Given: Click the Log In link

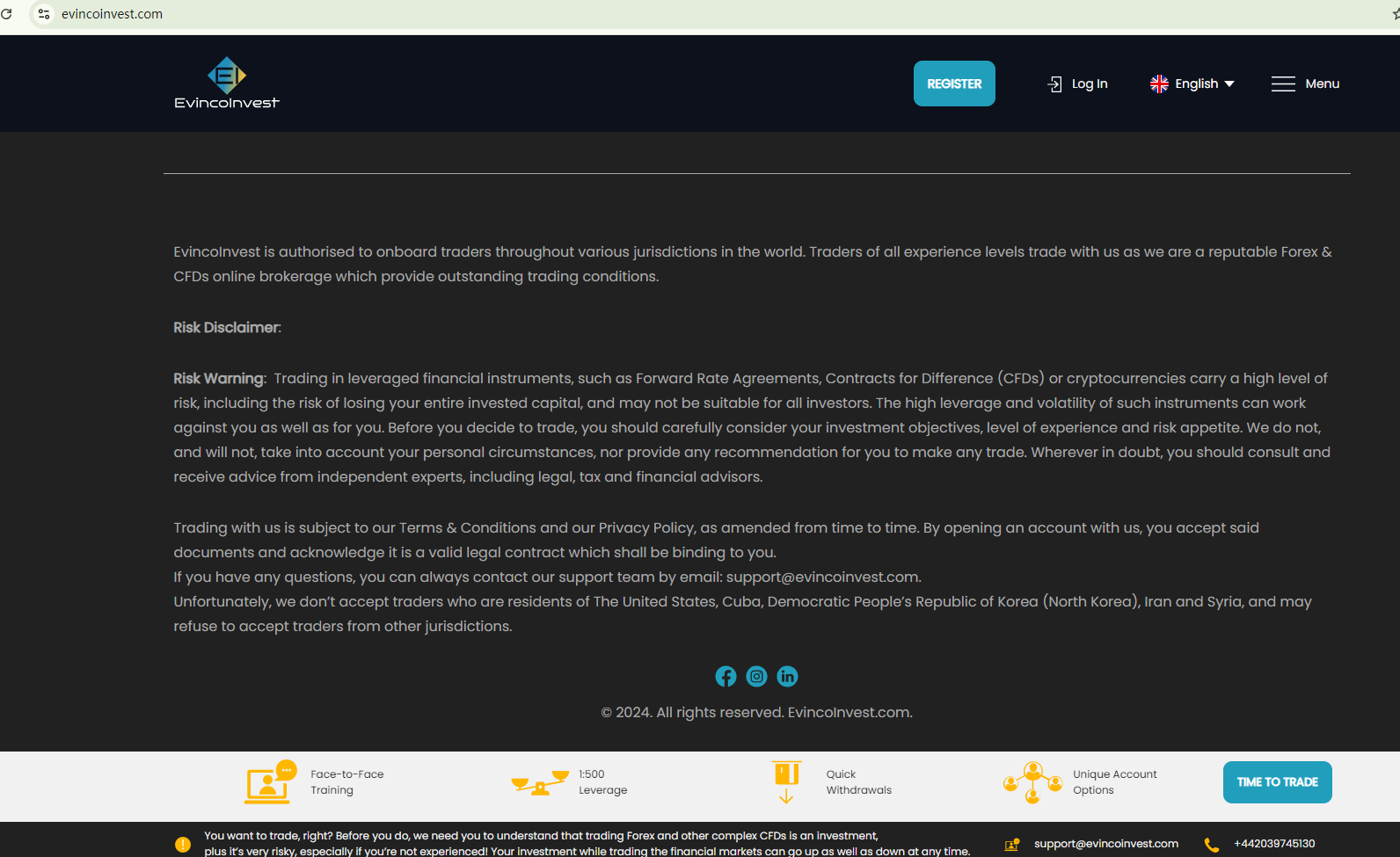Looking at the screenshot, I should pos(1077,84).
